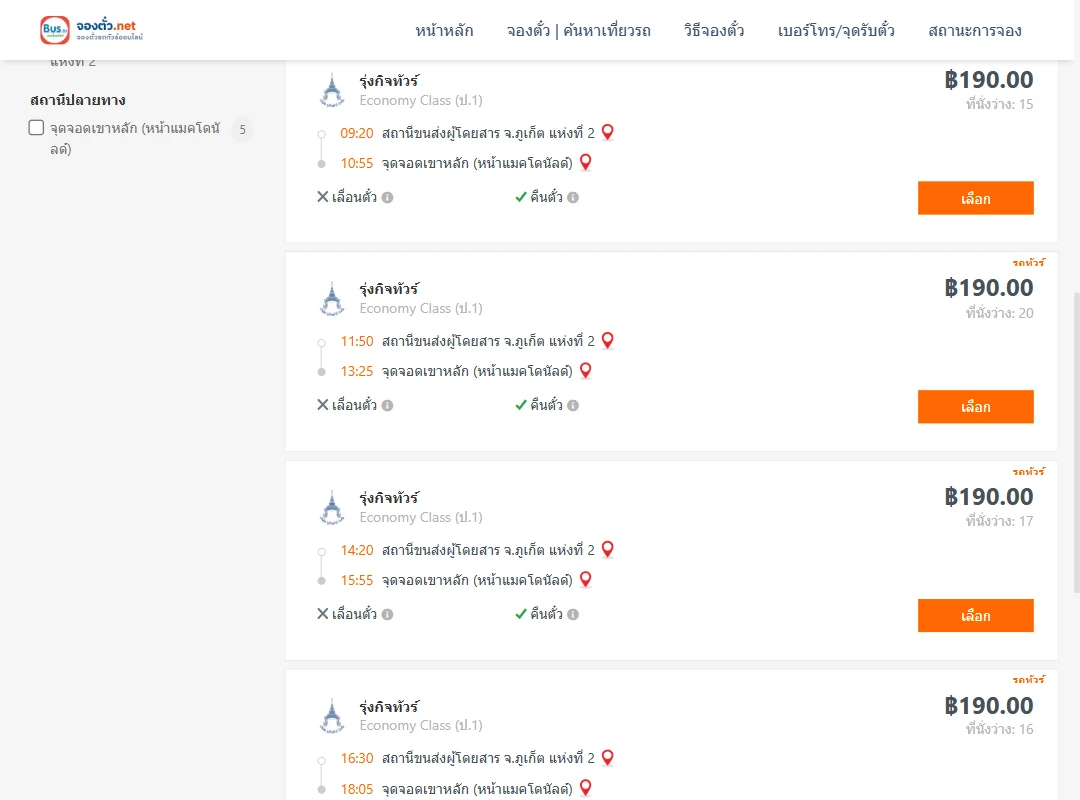Image resolution: width=1080 pixels, height=800 pixels.
Task: Open จองตั๋ว | ค้นหาเที่ยวรถ menu
Action: 579,30
